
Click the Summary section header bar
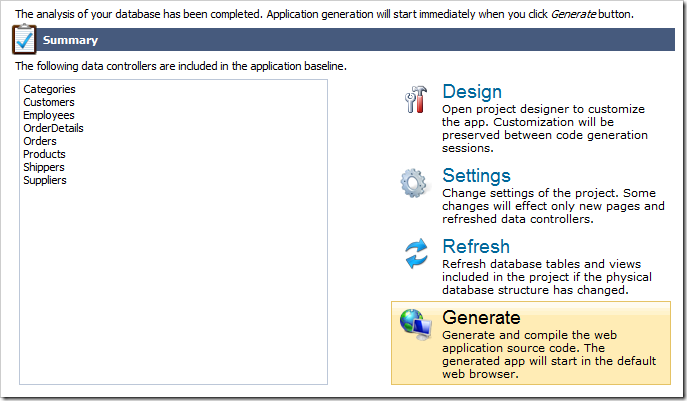tap(350, 40)
